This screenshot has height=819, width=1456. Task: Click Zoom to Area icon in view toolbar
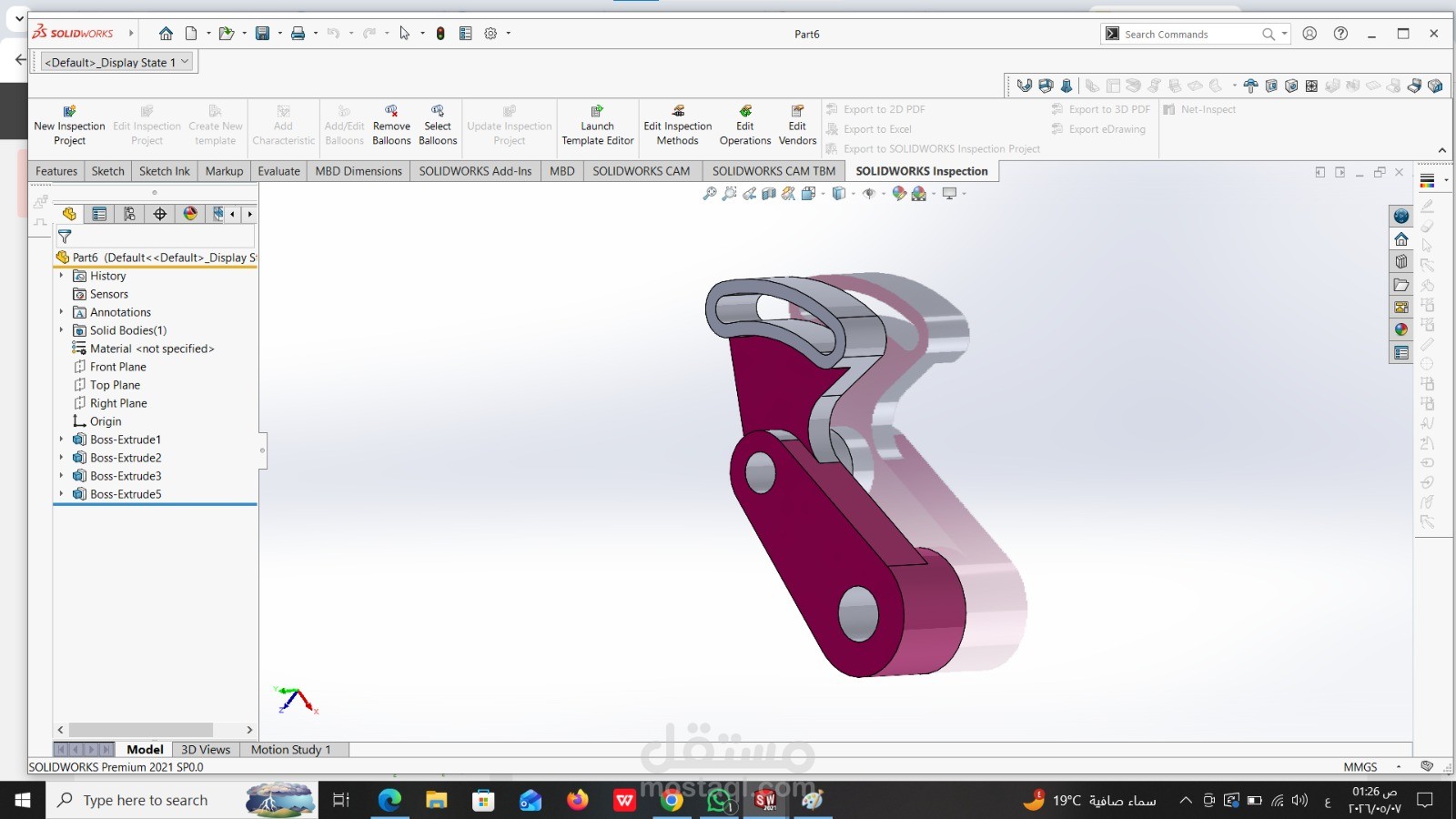click(x=730, y=193)
